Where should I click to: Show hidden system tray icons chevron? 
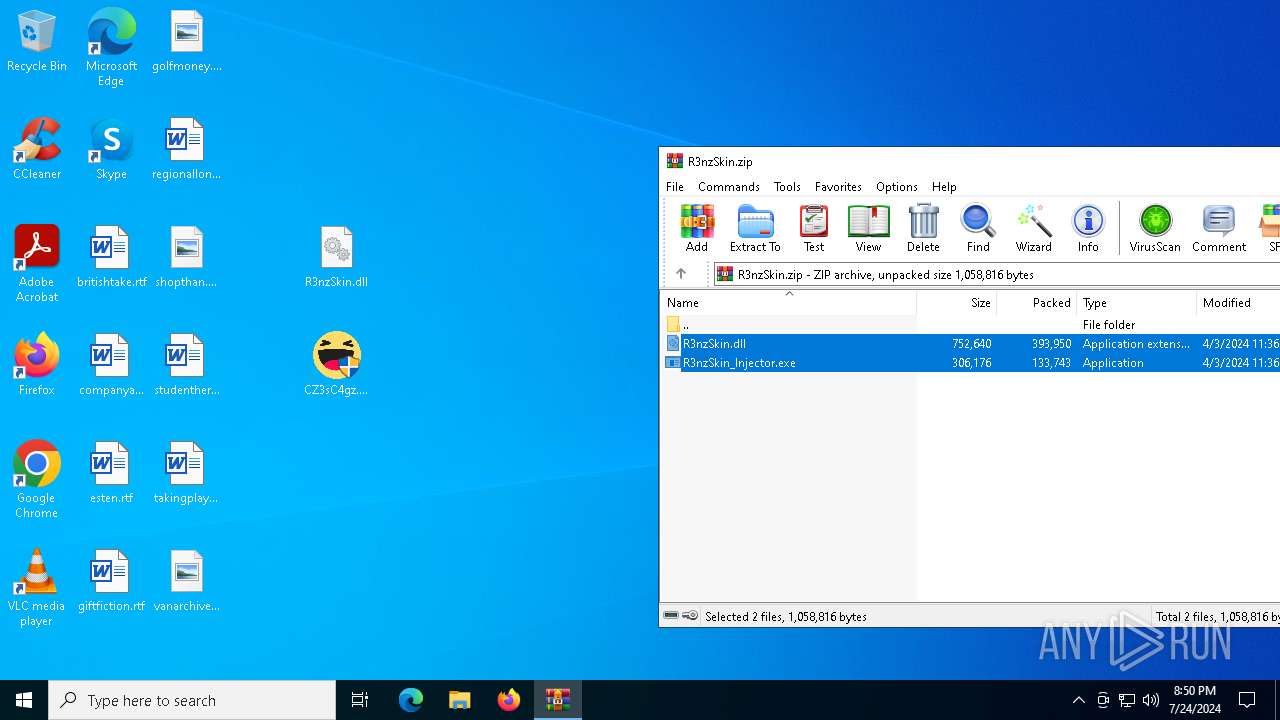click(1078, 700)
